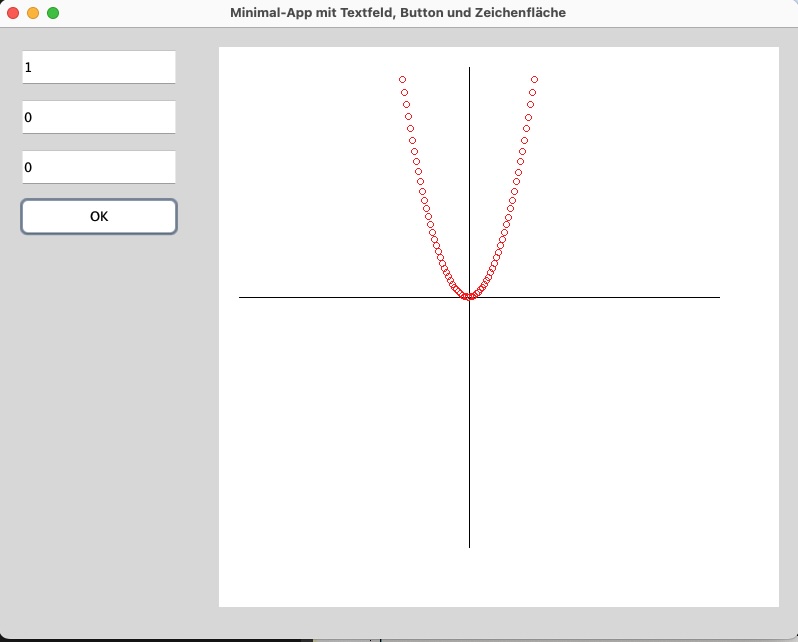Maximize the window using the green button

pyautogui.click(x=53, y=13)
